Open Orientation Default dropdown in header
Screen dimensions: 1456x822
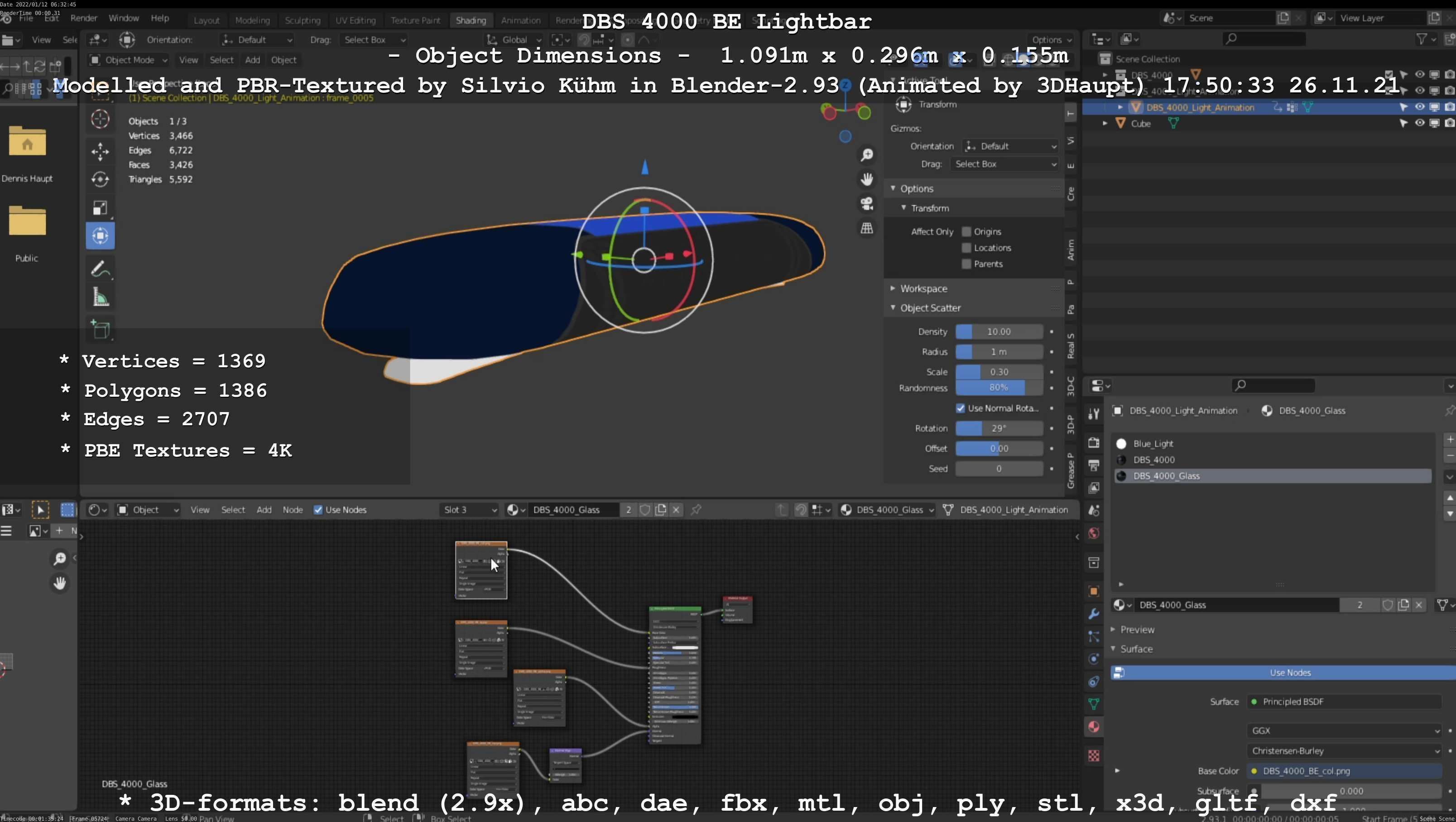coord(257,40)
